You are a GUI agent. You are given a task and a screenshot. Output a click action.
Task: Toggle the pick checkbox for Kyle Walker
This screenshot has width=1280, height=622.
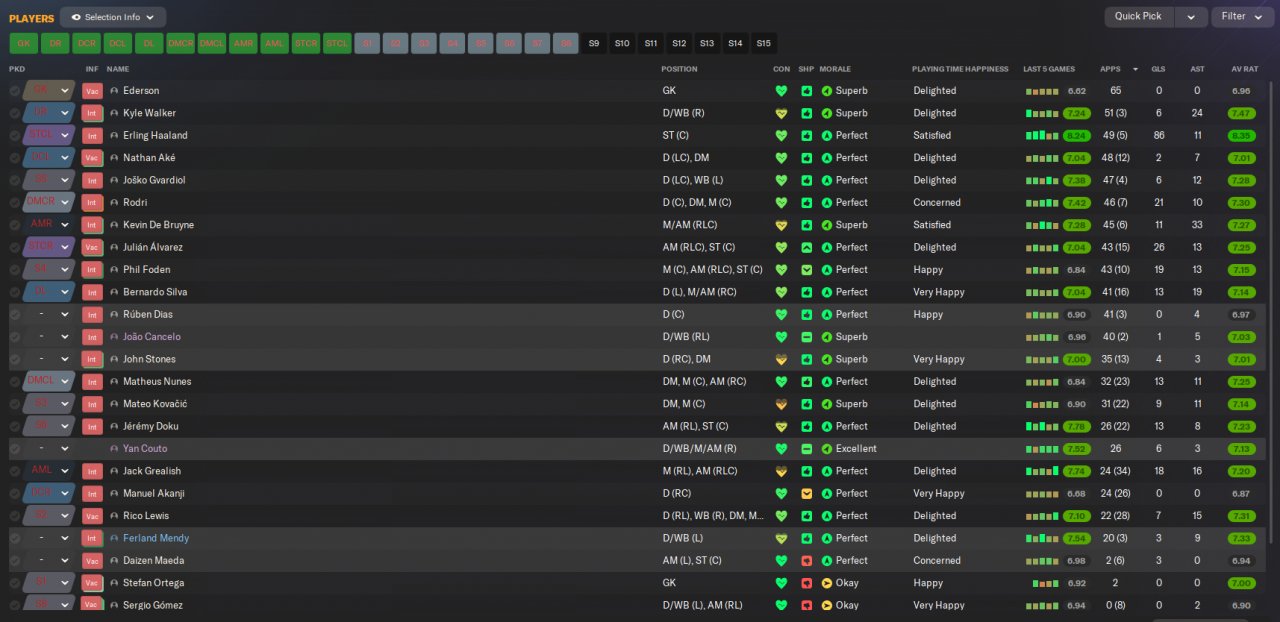click(x=15, y=113)
